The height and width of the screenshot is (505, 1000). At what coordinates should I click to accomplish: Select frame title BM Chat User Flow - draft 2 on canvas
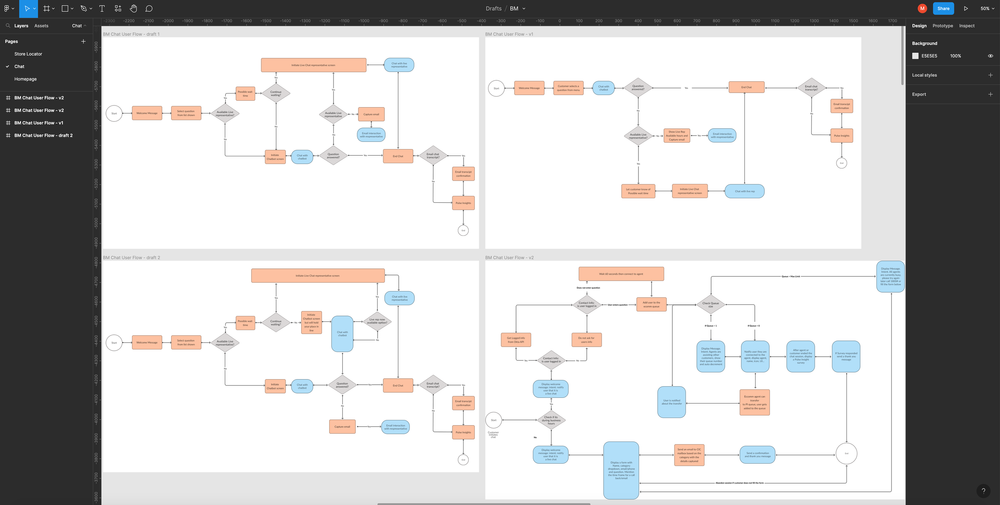[131, 258]
